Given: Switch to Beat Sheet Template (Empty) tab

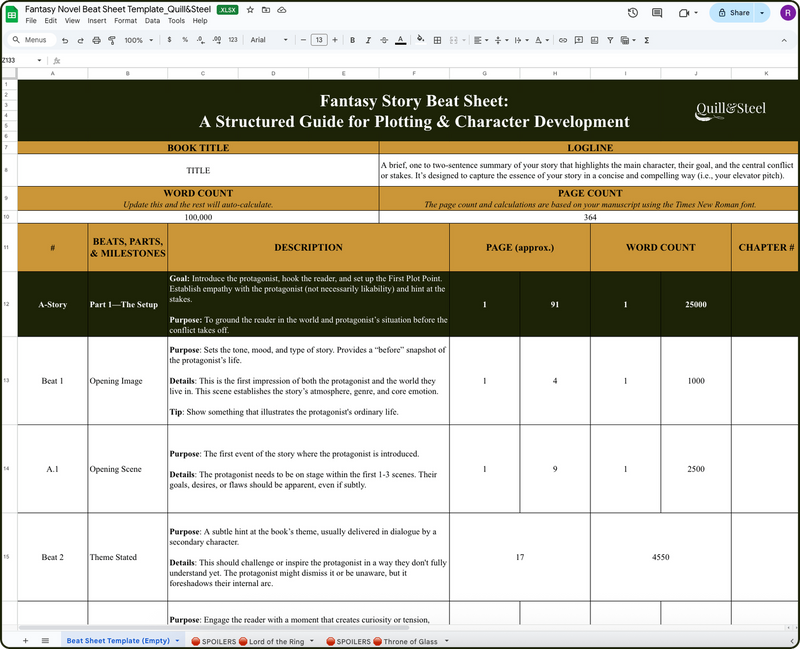Looking at the screenshot, I should coord(118,641).
